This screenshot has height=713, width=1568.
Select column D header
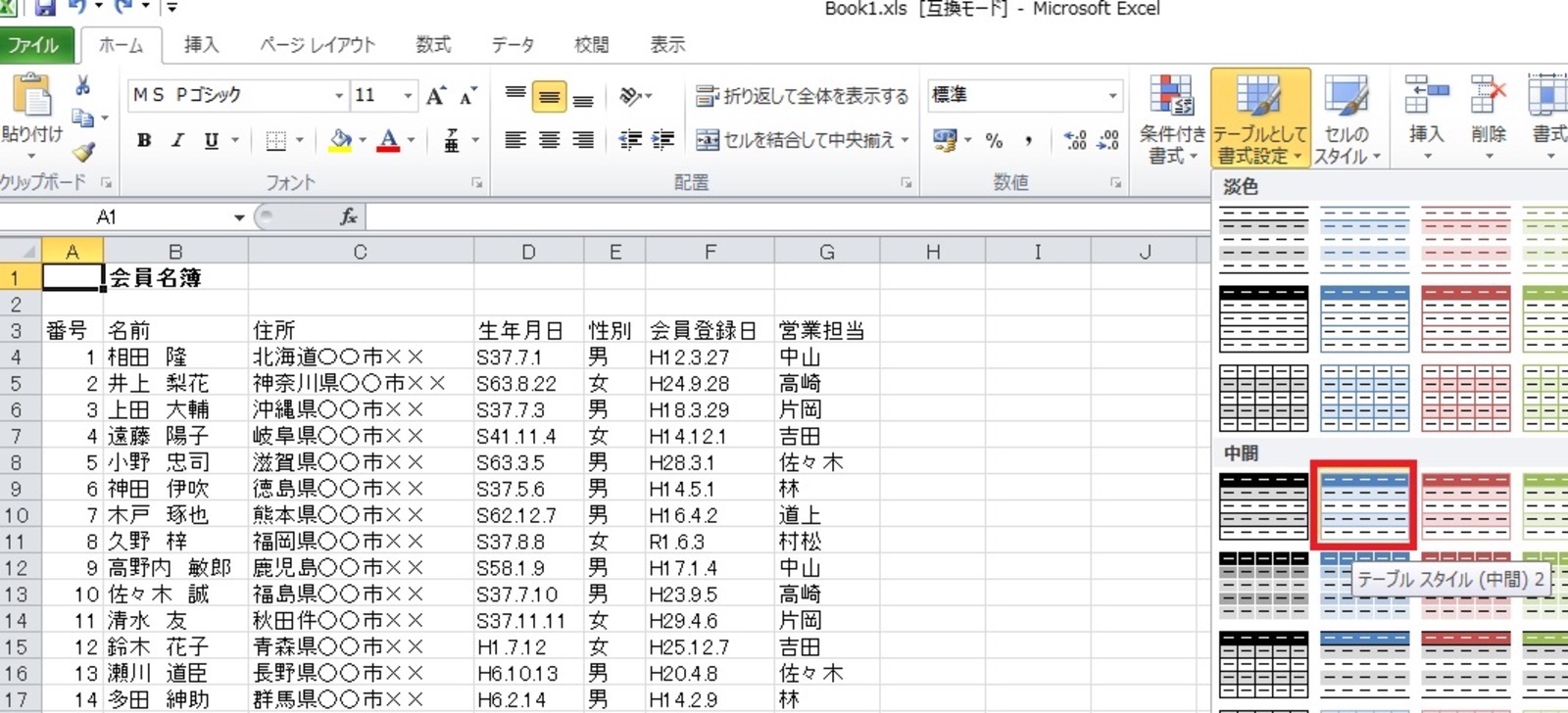[x=528, y=252]
